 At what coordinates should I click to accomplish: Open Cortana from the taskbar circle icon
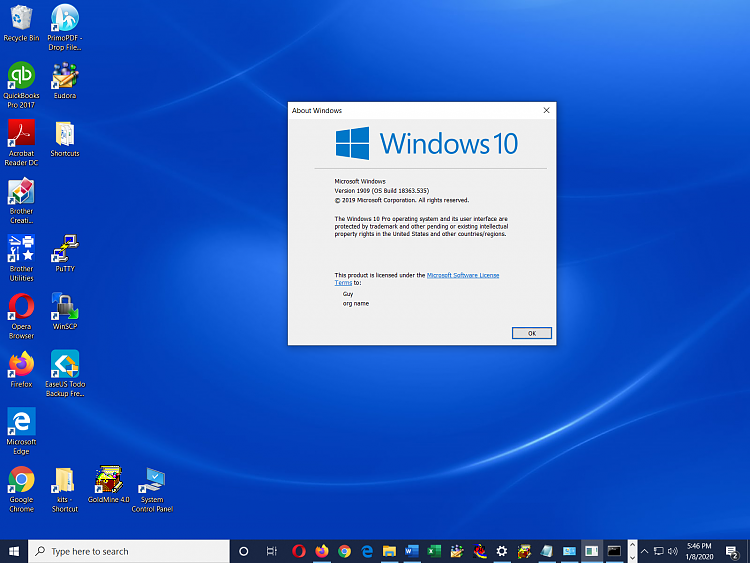pos(243,552)
